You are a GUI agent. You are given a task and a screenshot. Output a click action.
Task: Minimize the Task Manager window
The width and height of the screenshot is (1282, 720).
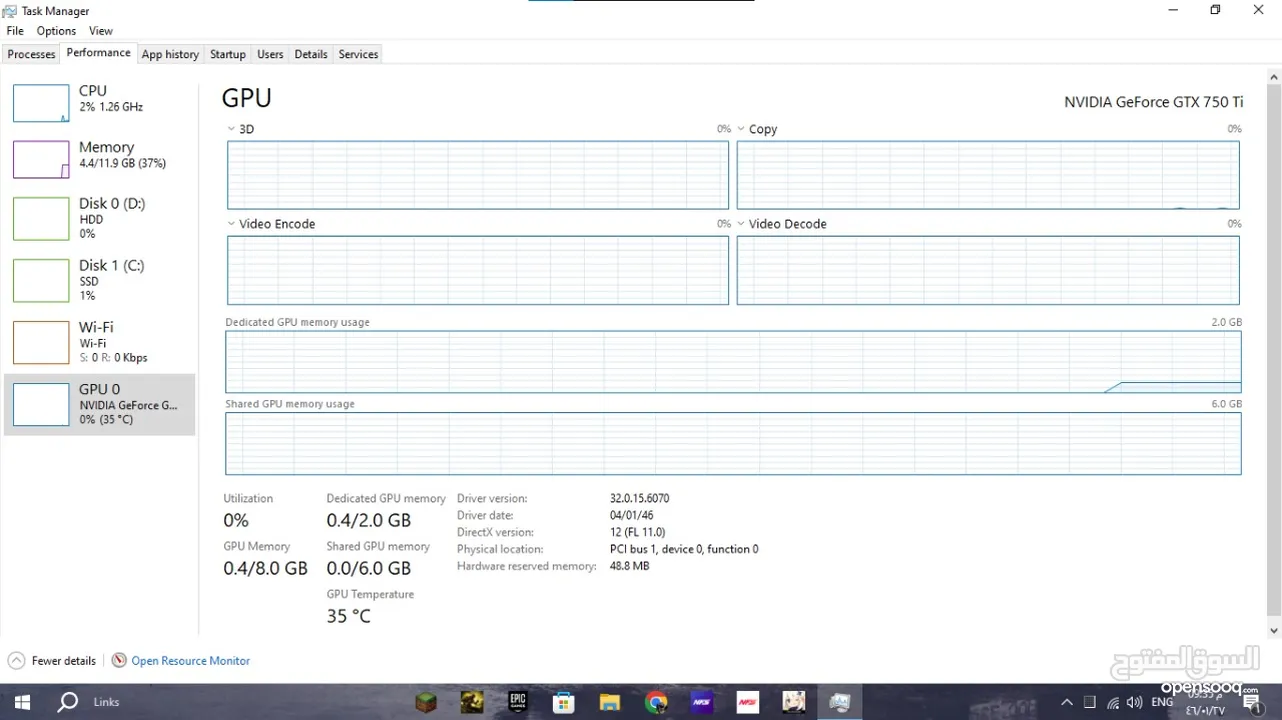pyautogui.click(x=1172, y=10)
